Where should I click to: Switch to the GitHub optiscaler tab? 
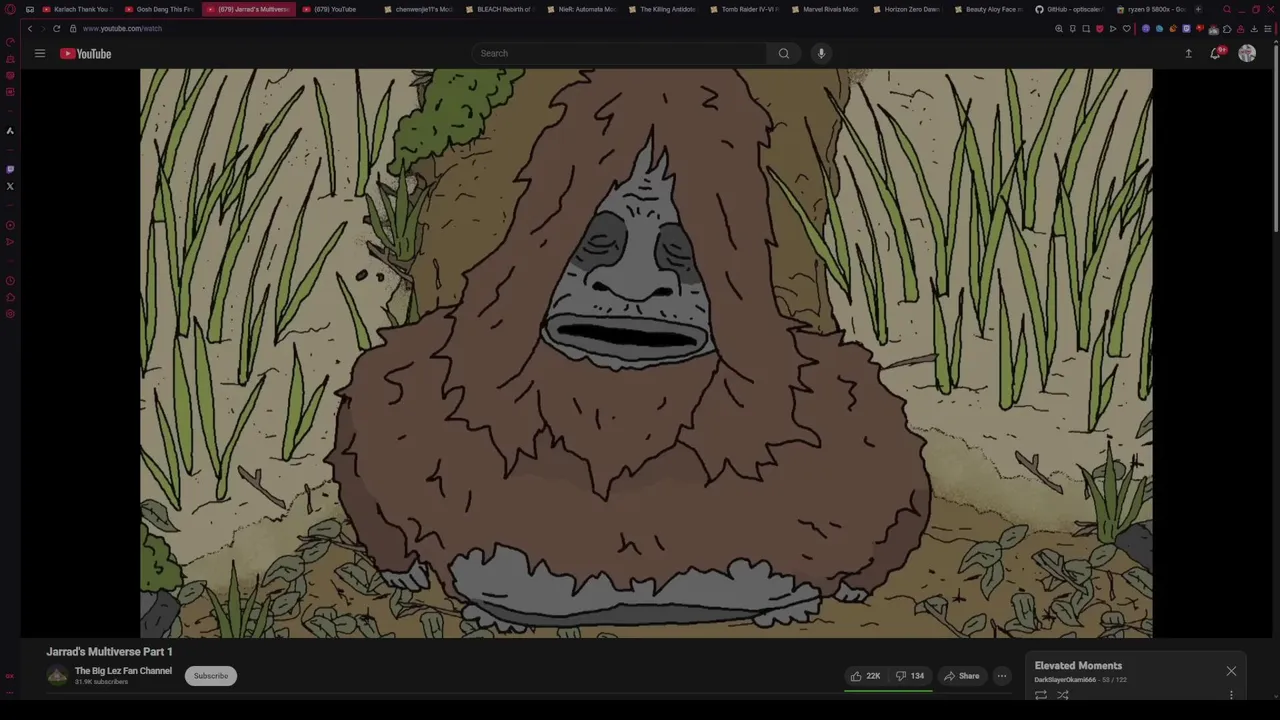click(x=1069, y=9)
